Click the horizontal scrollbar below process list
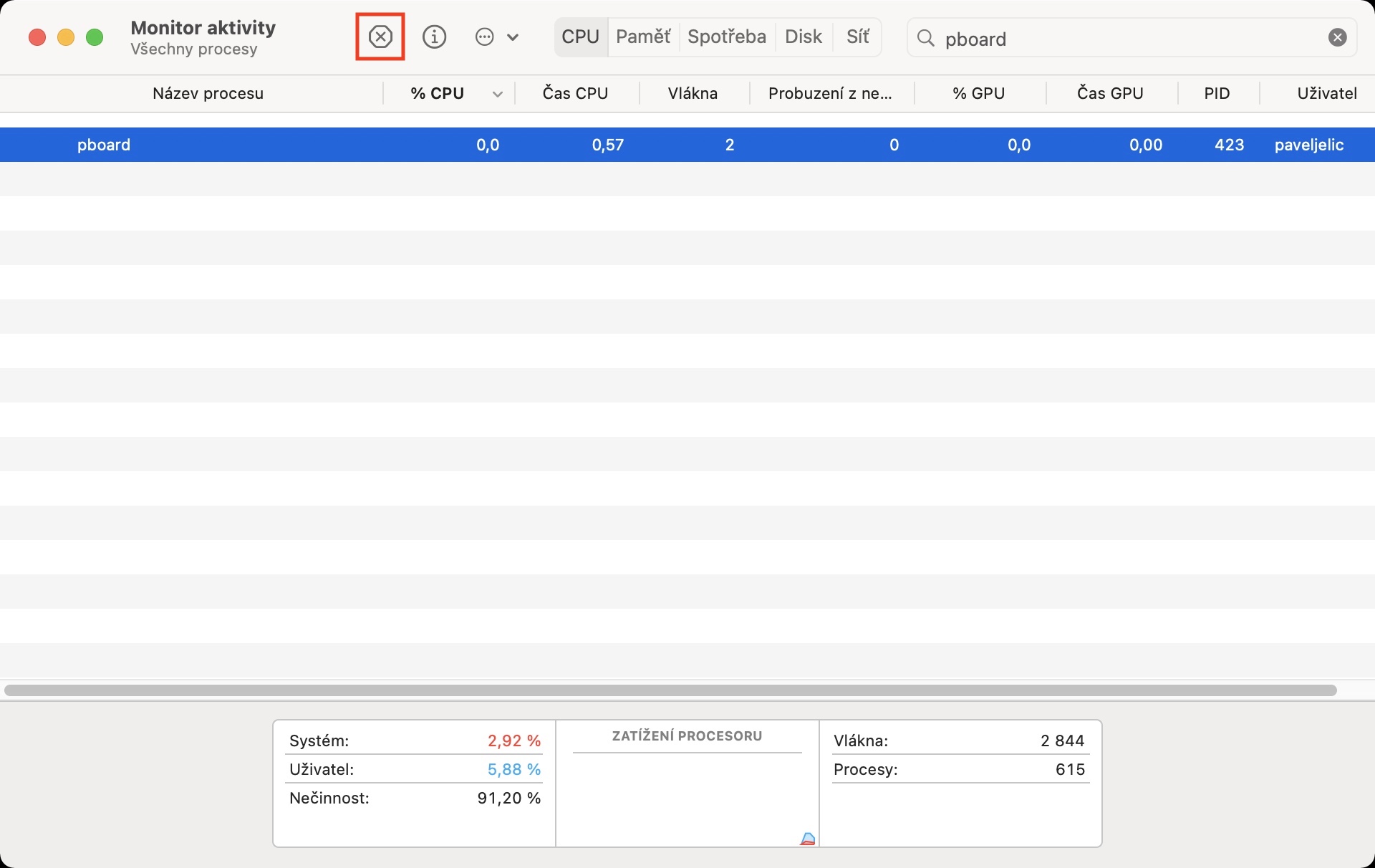The height and width of the screenshot is (868, 1375). pos(670,690)
